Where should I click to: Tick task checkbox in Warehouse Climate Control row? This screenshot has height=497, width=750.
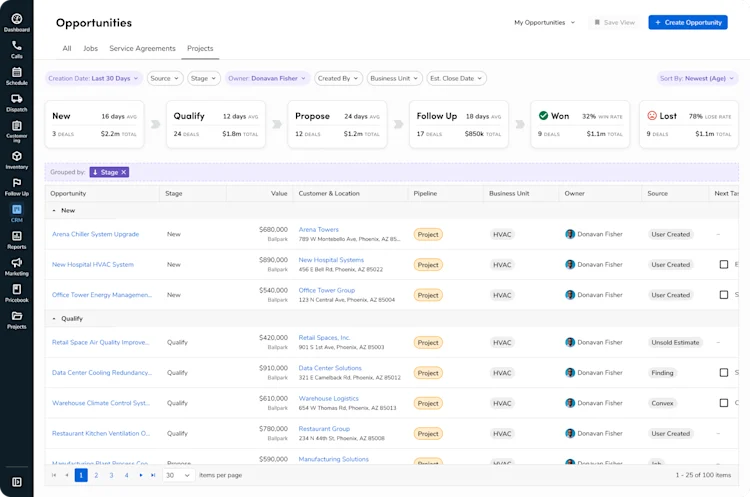click(x=724, y=403)
